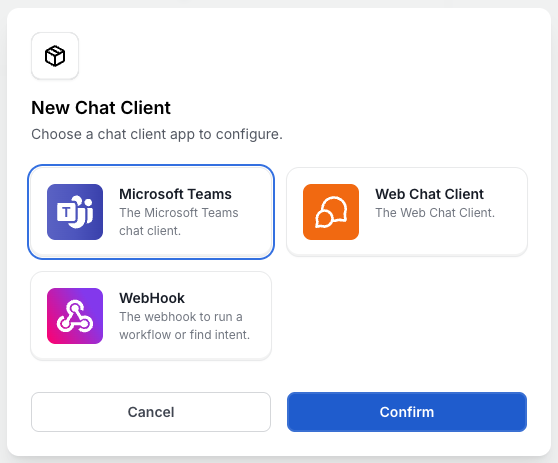Cancel the new chat client dialog

click(151, 412)
